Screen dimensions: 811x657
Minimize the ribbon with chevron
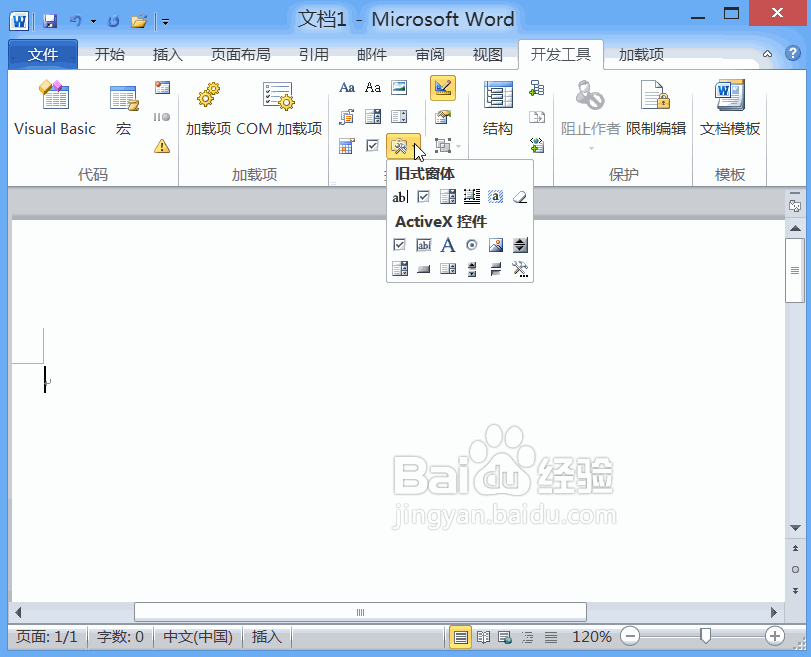click(768, 54)
